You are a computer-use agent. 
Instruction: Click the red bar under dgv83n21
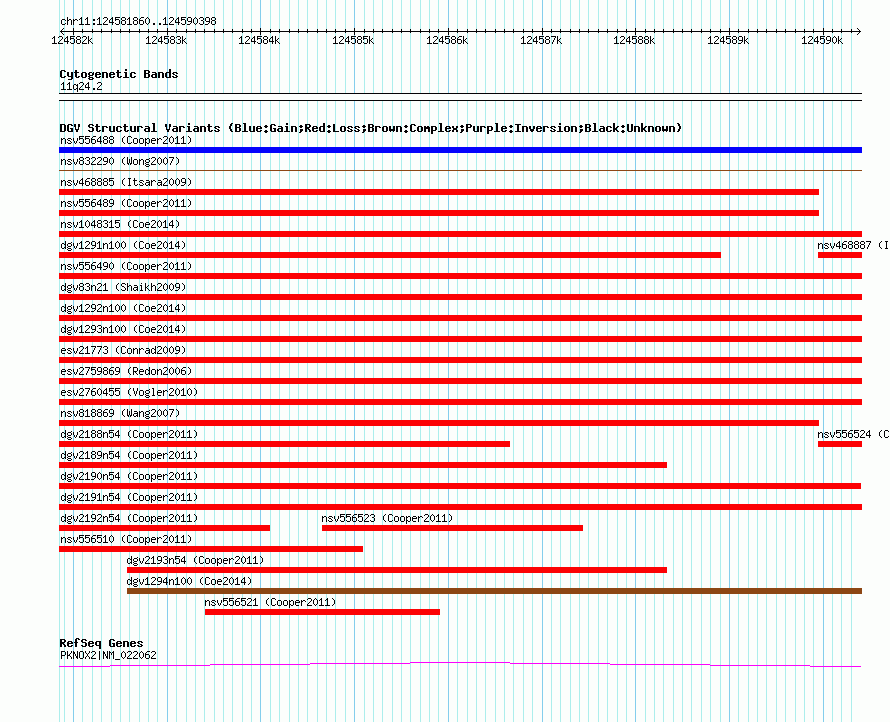point(460,297)
